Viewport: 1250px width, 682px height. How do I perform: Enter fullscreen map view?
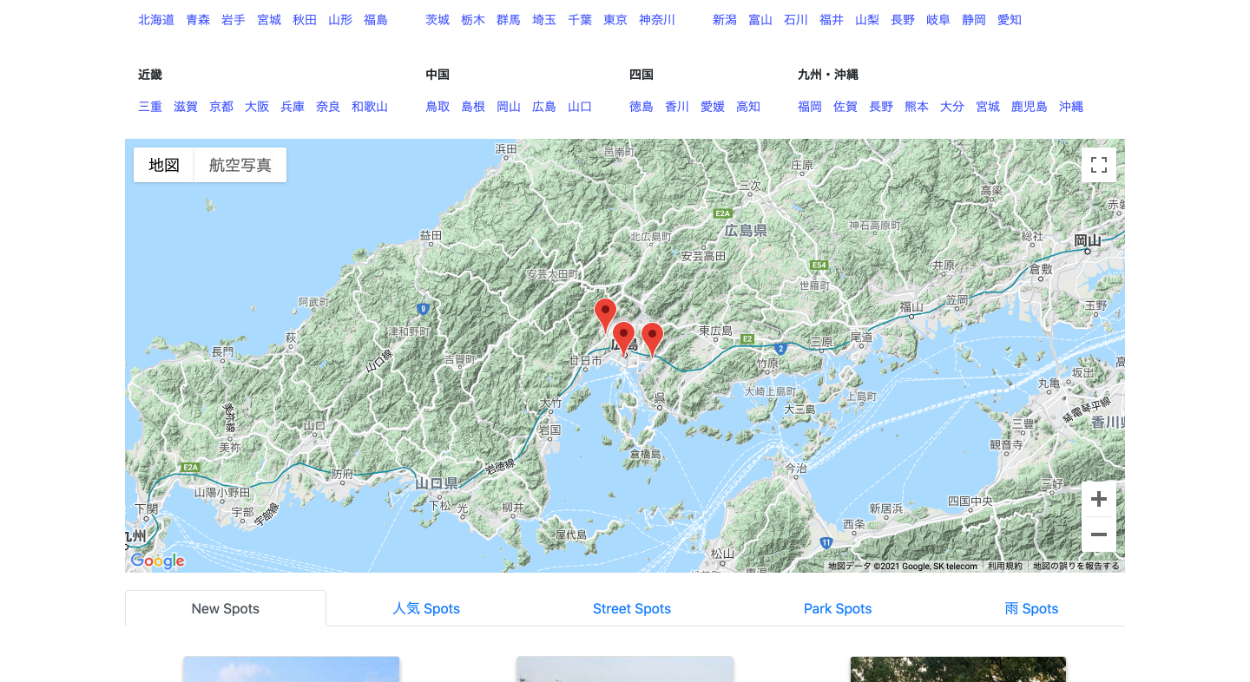1098,165
